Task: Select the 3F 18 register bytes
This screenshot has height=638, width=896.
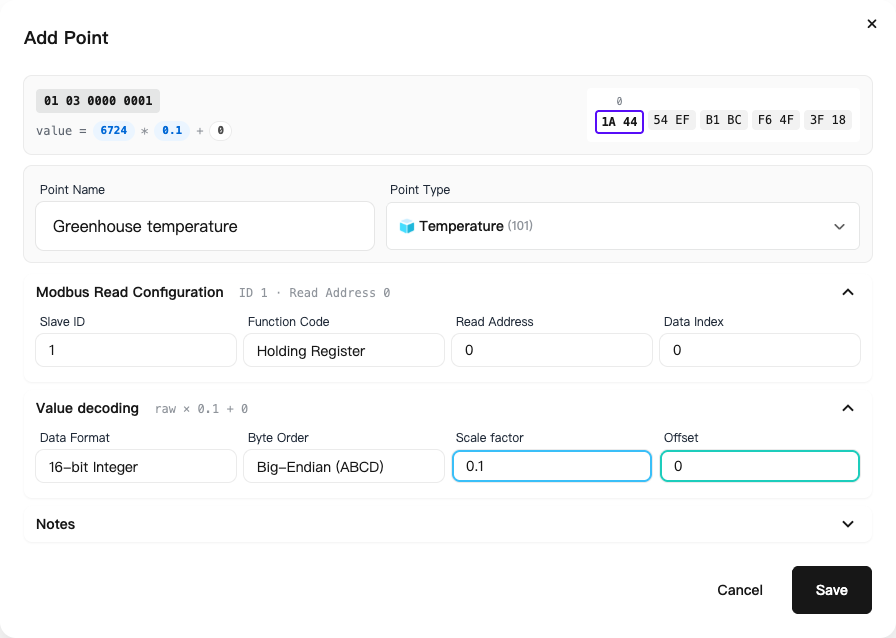Action: coord(827,120)
